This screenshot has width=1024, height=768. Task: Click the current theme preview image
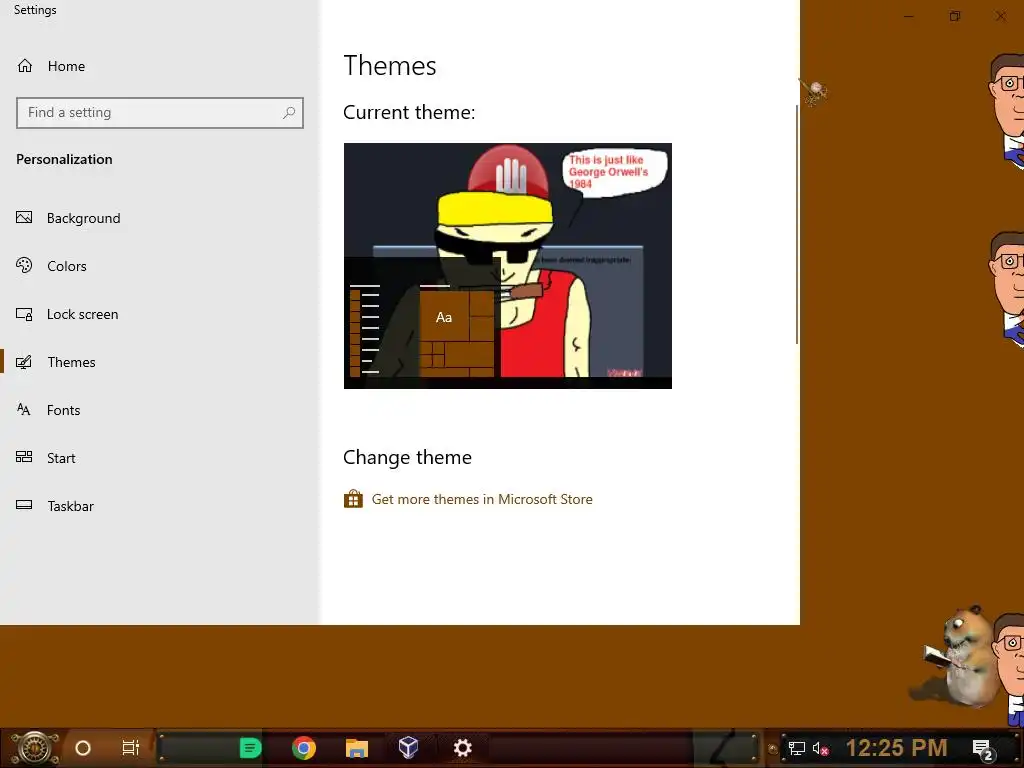[507, 266]
